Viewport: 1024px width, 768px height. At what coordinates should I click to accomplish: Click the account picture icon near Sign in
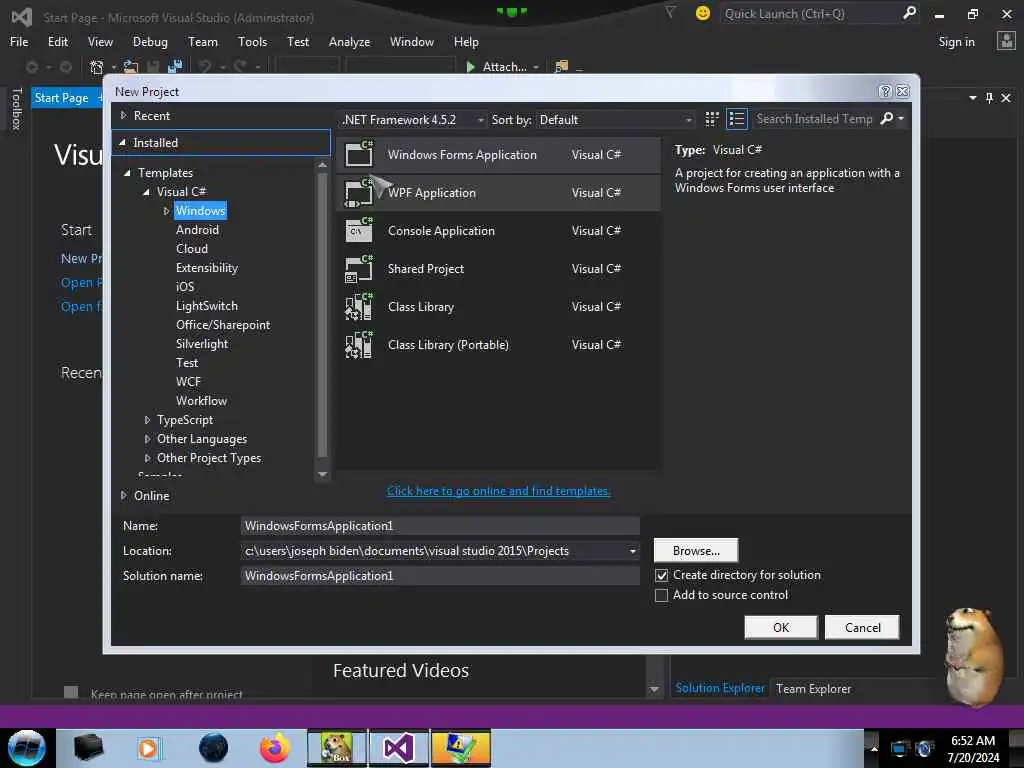[1006, 41]
